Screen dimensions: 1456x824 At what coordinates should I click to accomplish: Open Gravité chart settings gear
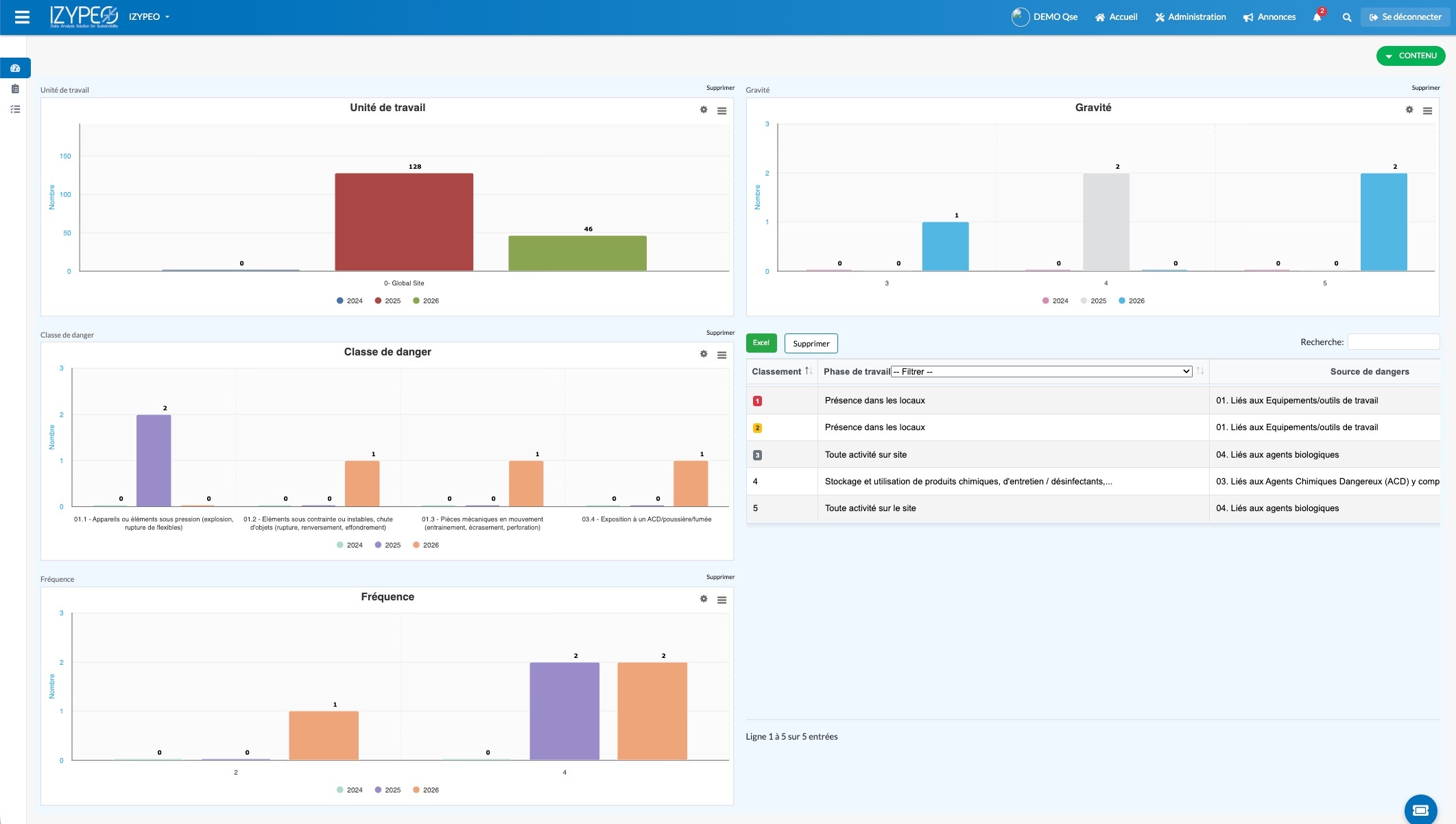1409,110
